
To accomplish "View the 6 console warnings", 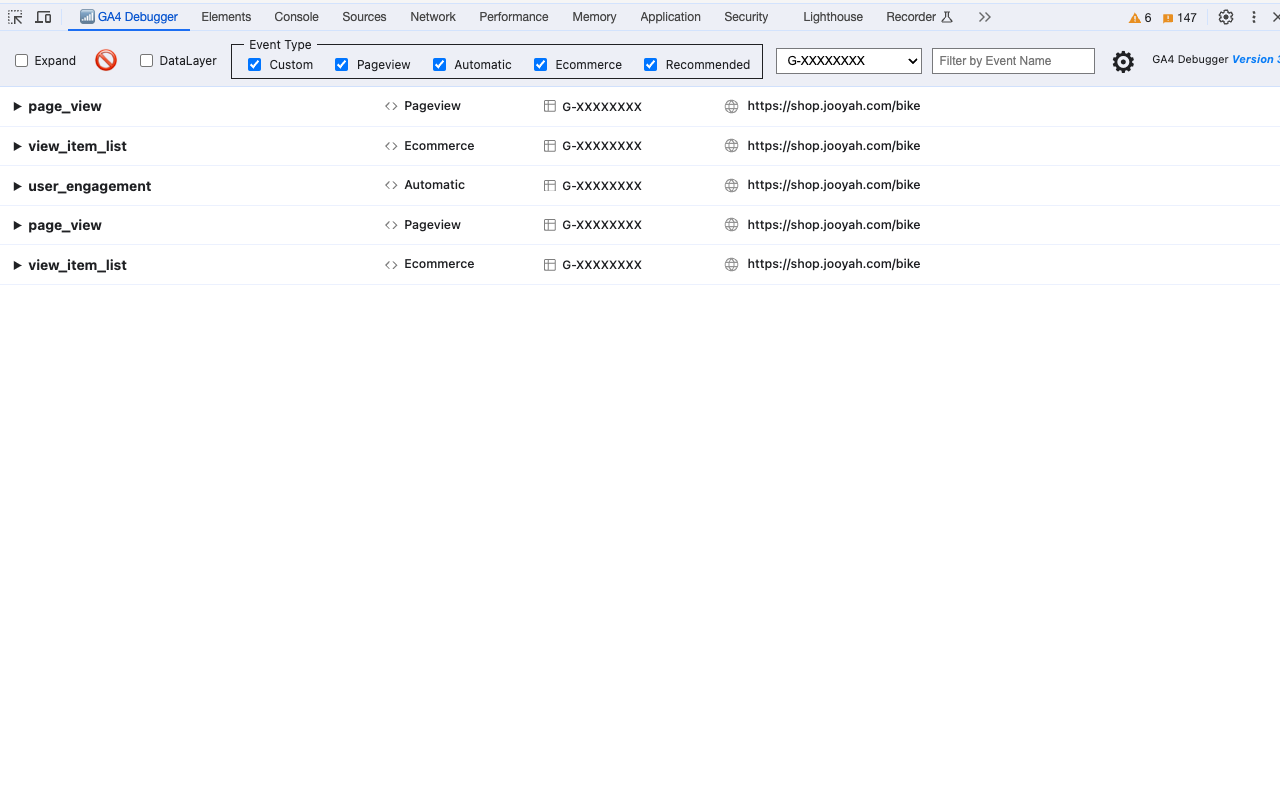I will point(1138,17).
